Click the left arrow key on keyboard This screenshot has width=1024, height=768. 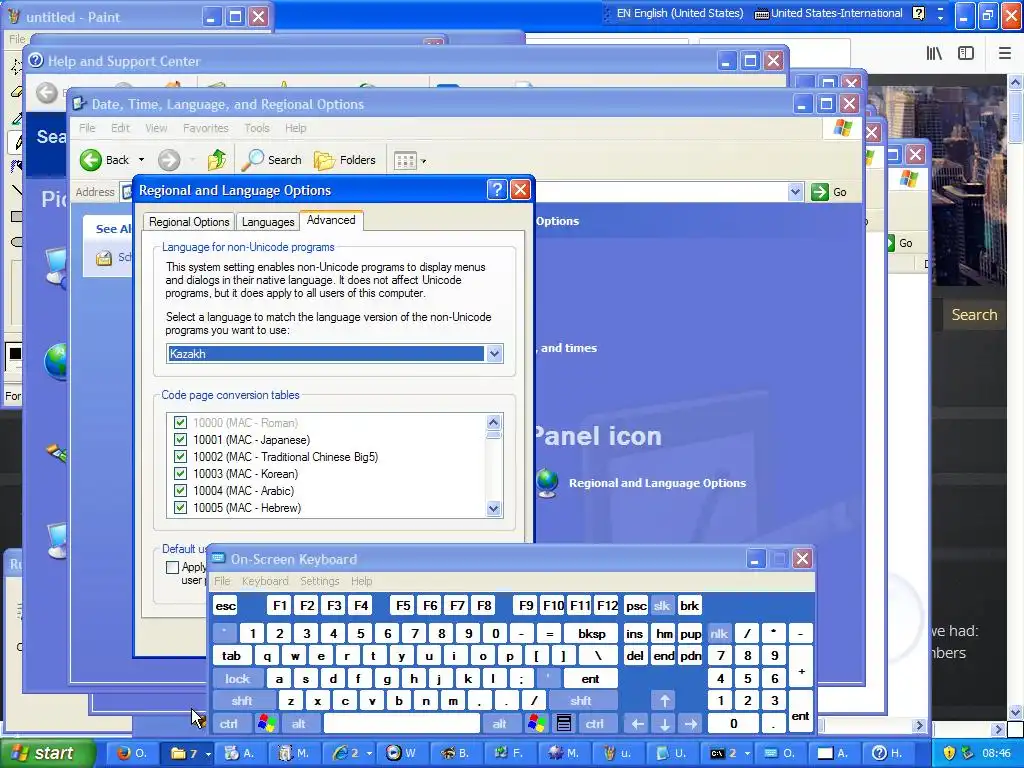pyautogui.click(x=637, y=724)
